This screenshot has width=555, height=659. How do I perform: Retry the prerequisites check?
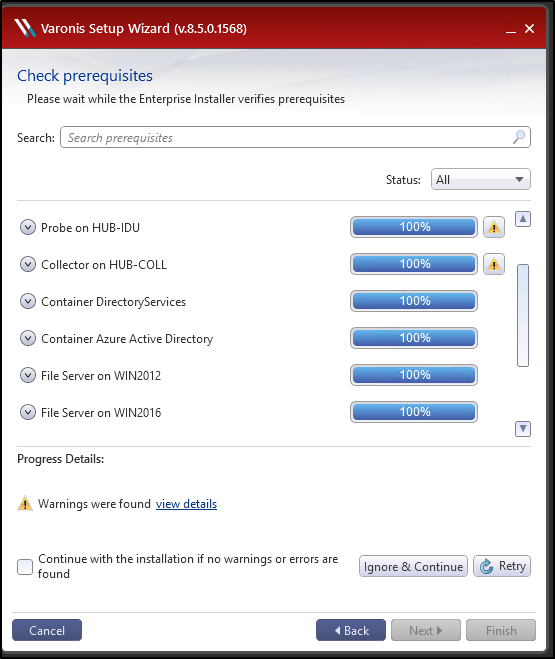tap(502, 566)
